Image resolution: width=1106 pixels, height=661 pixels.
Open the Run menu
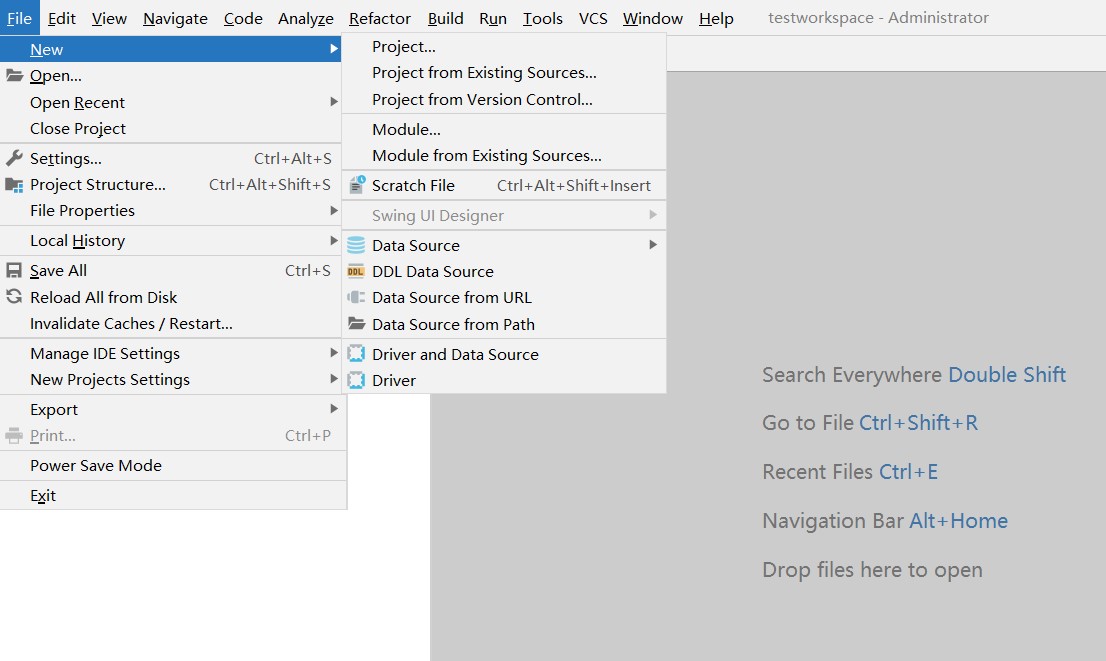tap(493, 18)
